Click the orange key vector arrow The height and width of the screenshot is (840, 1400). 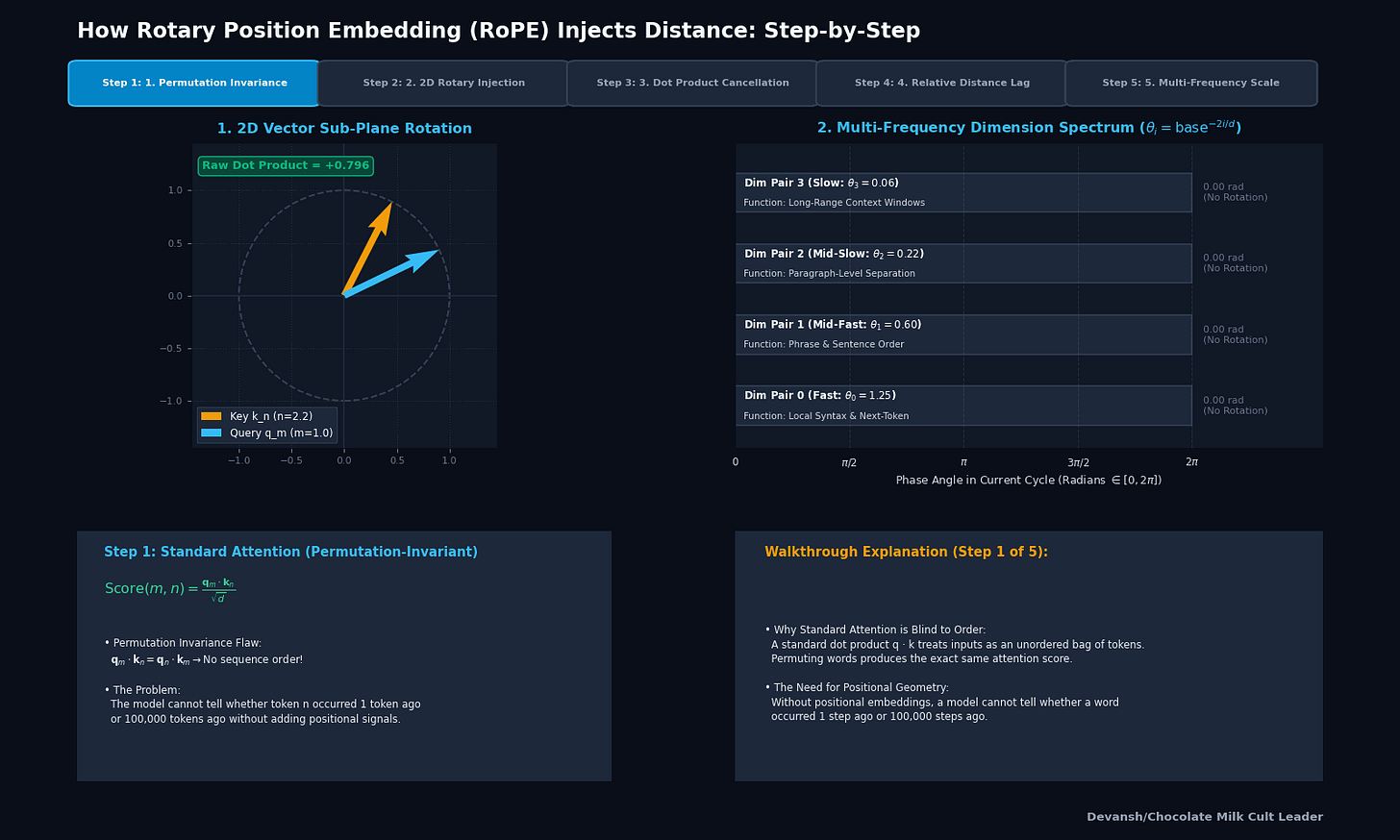[x=368, y=248]
